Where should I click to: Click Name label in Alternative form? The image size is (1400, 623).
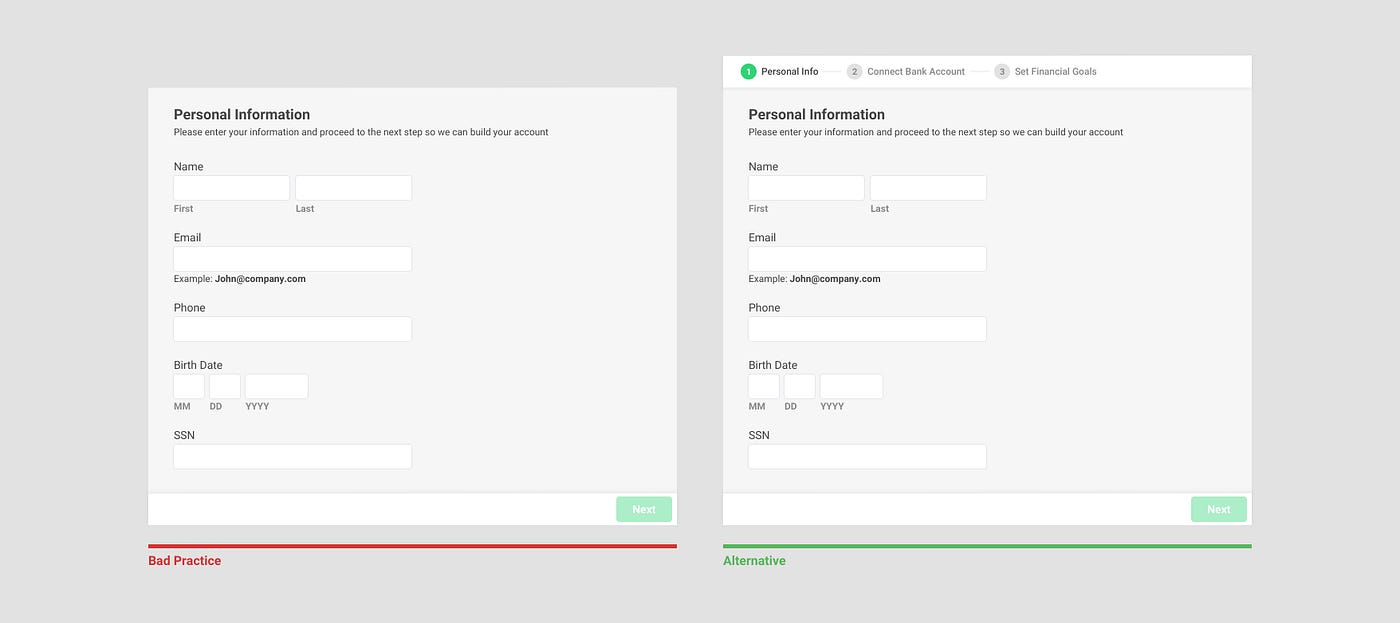(x=763, y=167)
